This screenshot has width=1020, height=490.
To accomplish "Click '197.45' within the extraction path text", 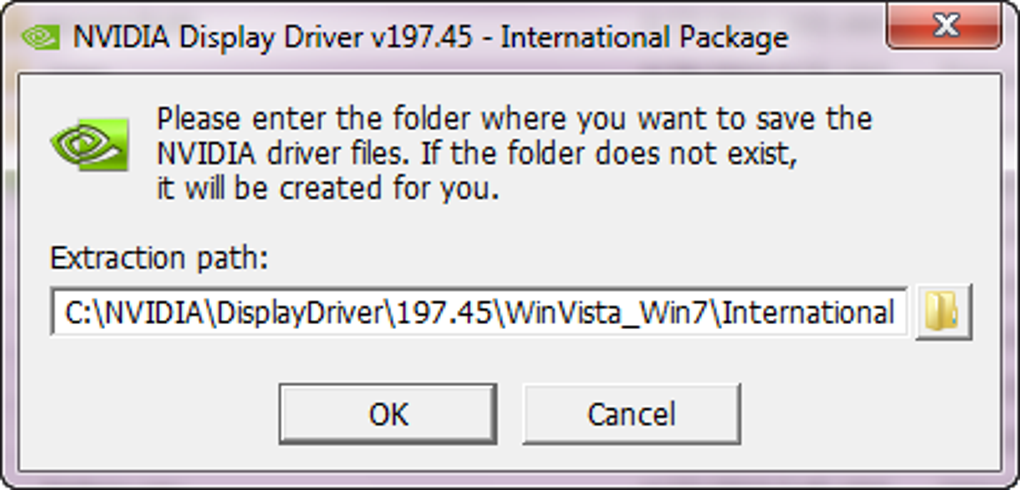I will [444, 313].
